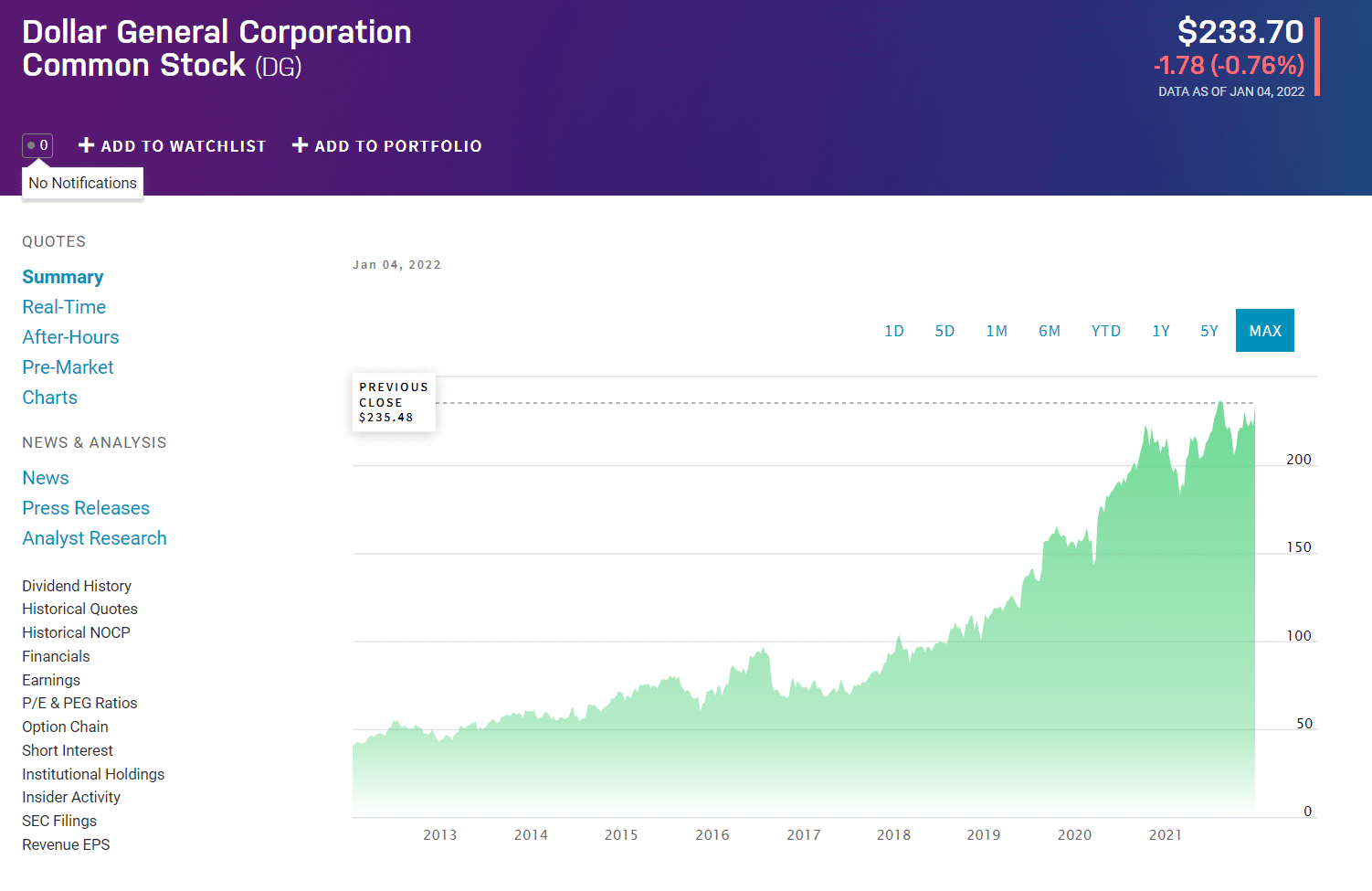This screenshot has width=1372, height=891.
Task: View Insider Activity
Action: (71, 797)
